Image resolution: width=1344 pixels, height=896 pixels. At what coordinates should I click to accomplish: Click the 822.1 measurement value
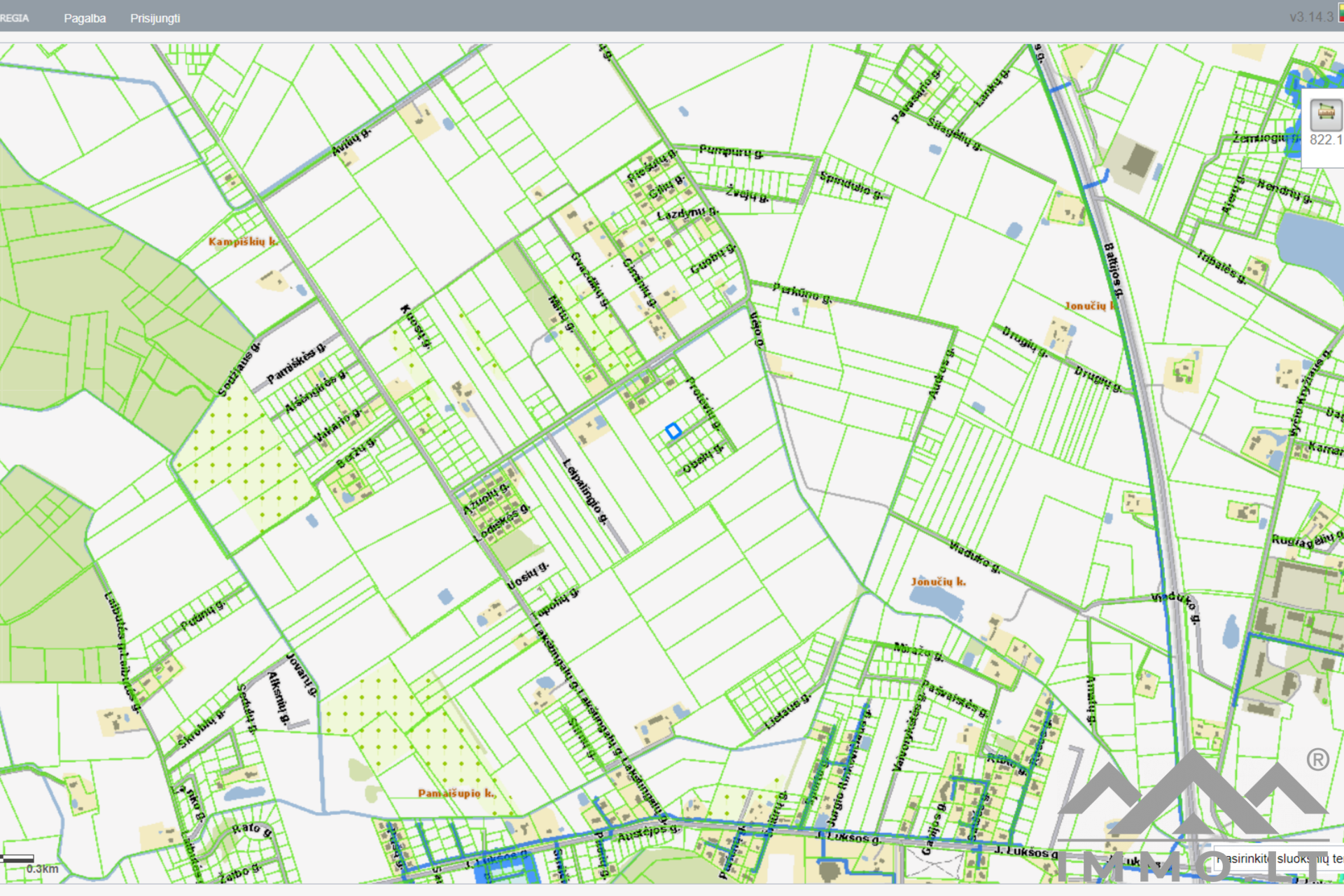(1326, 140)
